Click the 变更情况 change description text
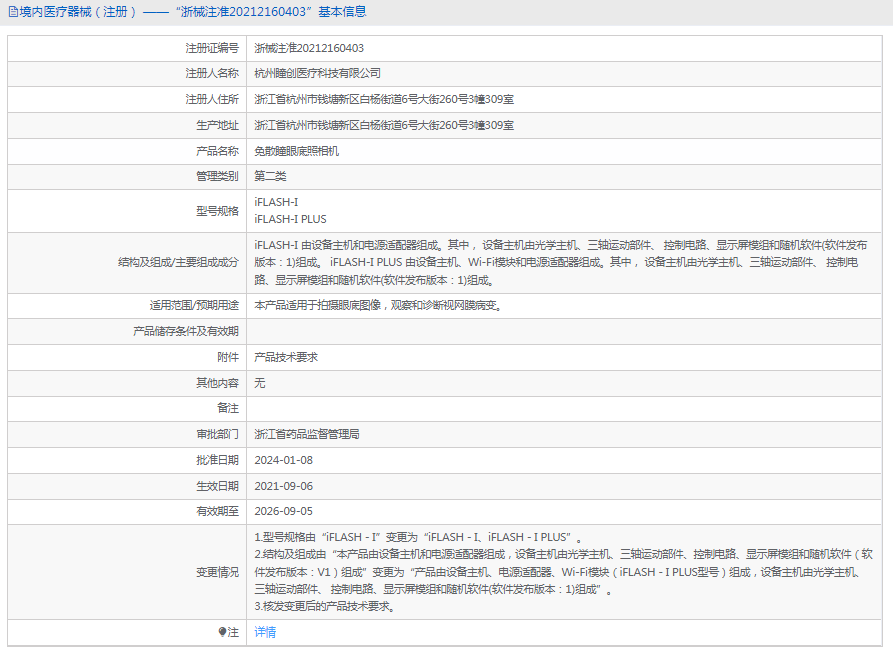The width and height of the screenshot is (893, 651). tap(563, 572)
